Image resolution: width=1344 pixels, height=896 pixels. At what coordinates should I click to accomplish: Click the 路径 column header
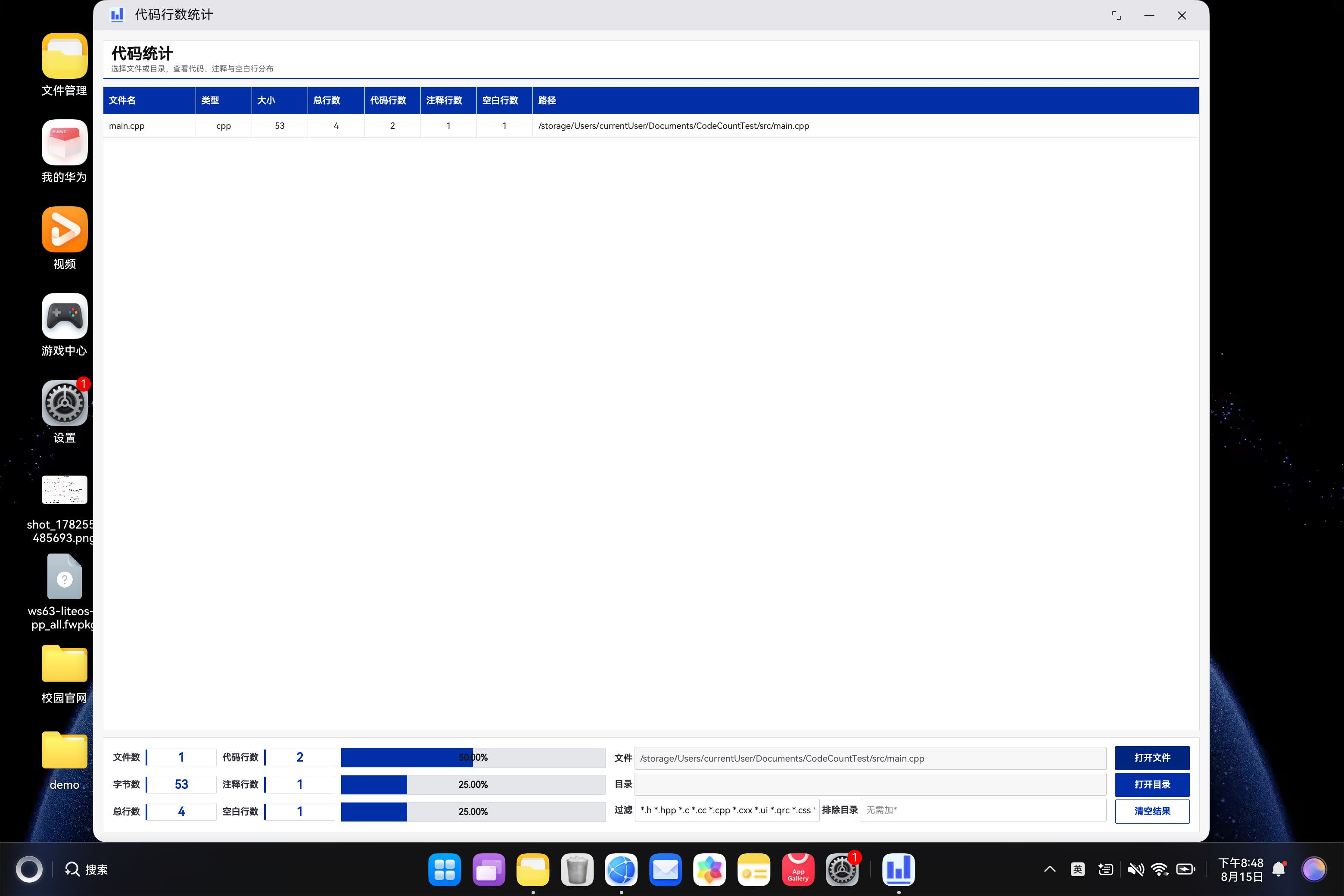click(x=866, y=100)
